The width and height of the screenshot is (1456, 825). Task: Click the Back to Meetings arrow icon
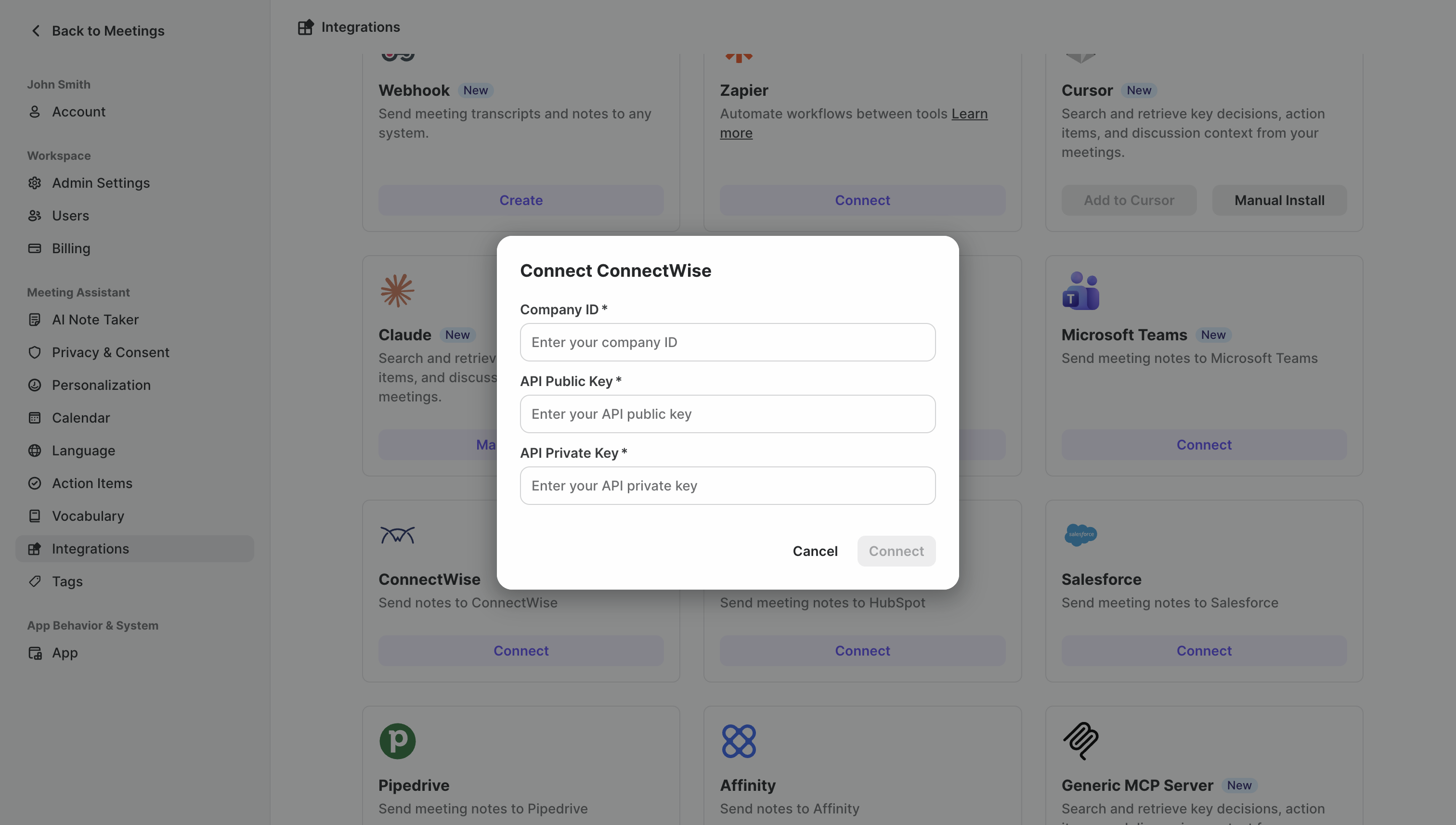pos(36,31)
